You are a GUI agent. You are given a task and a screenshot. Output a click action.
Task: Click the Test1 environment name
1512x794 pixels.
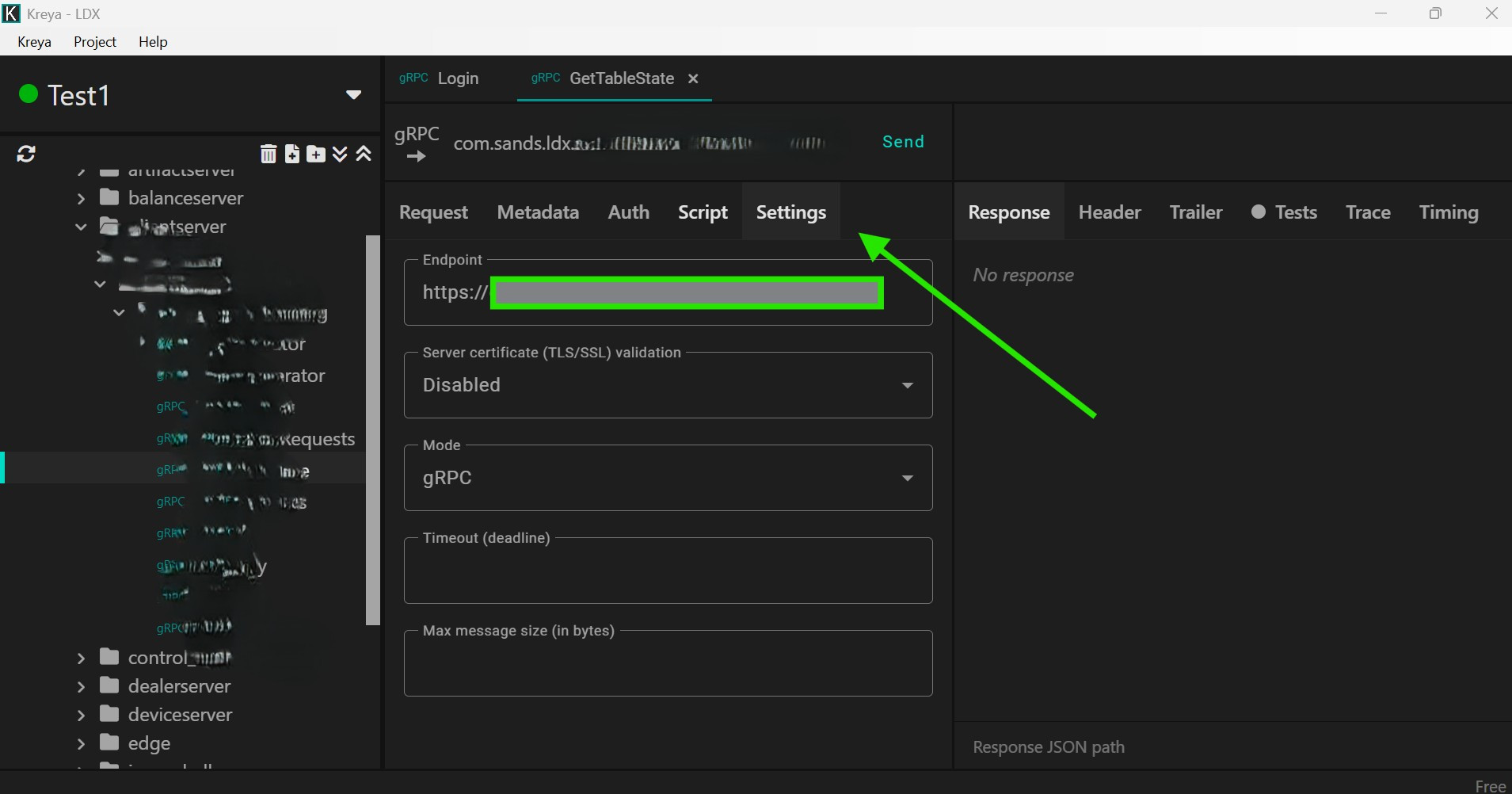pos(78,95)
